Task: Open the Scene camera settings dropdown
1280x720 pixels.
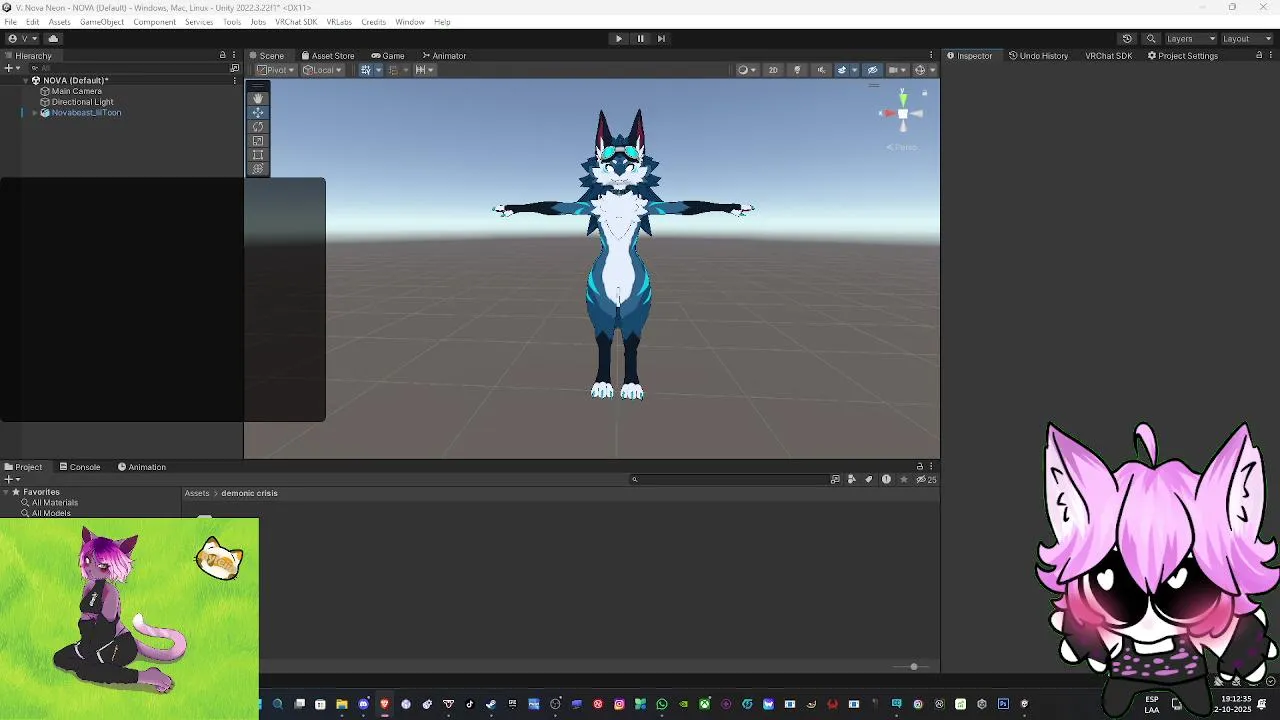Action: tap(897, 70)
